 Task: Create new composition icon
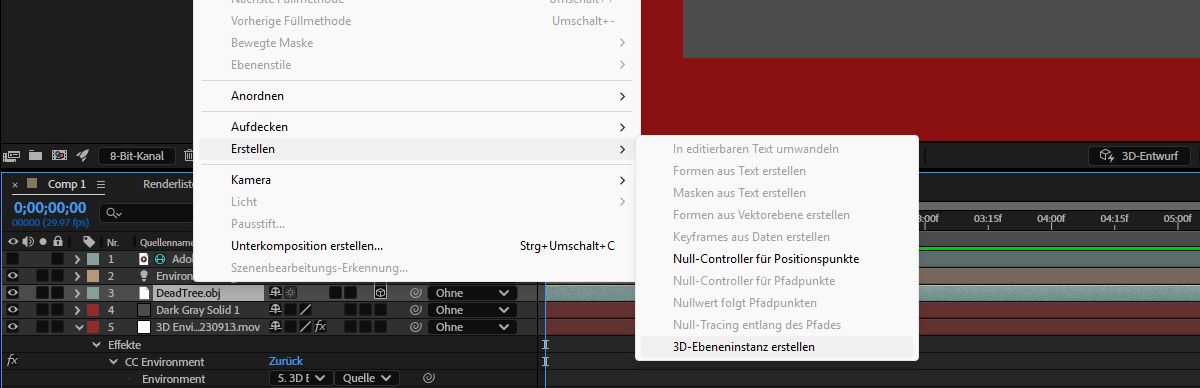pos(59,156)
